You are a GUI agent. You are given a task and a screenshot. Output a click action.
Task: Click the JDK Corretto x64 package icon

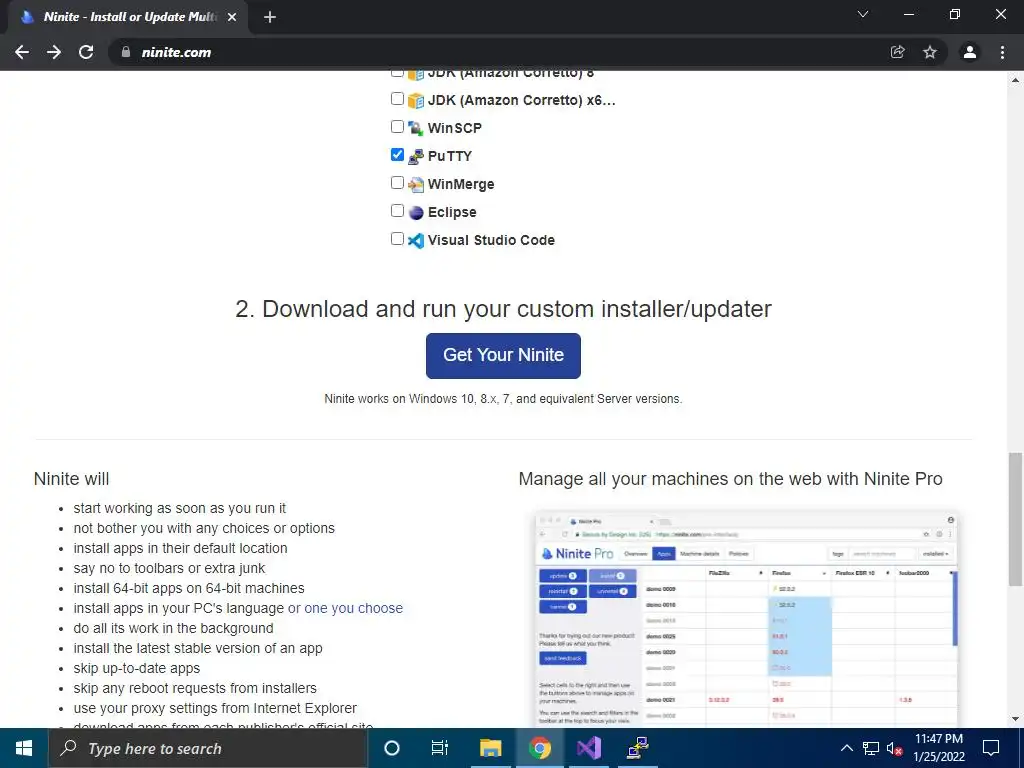click(416, 100)
